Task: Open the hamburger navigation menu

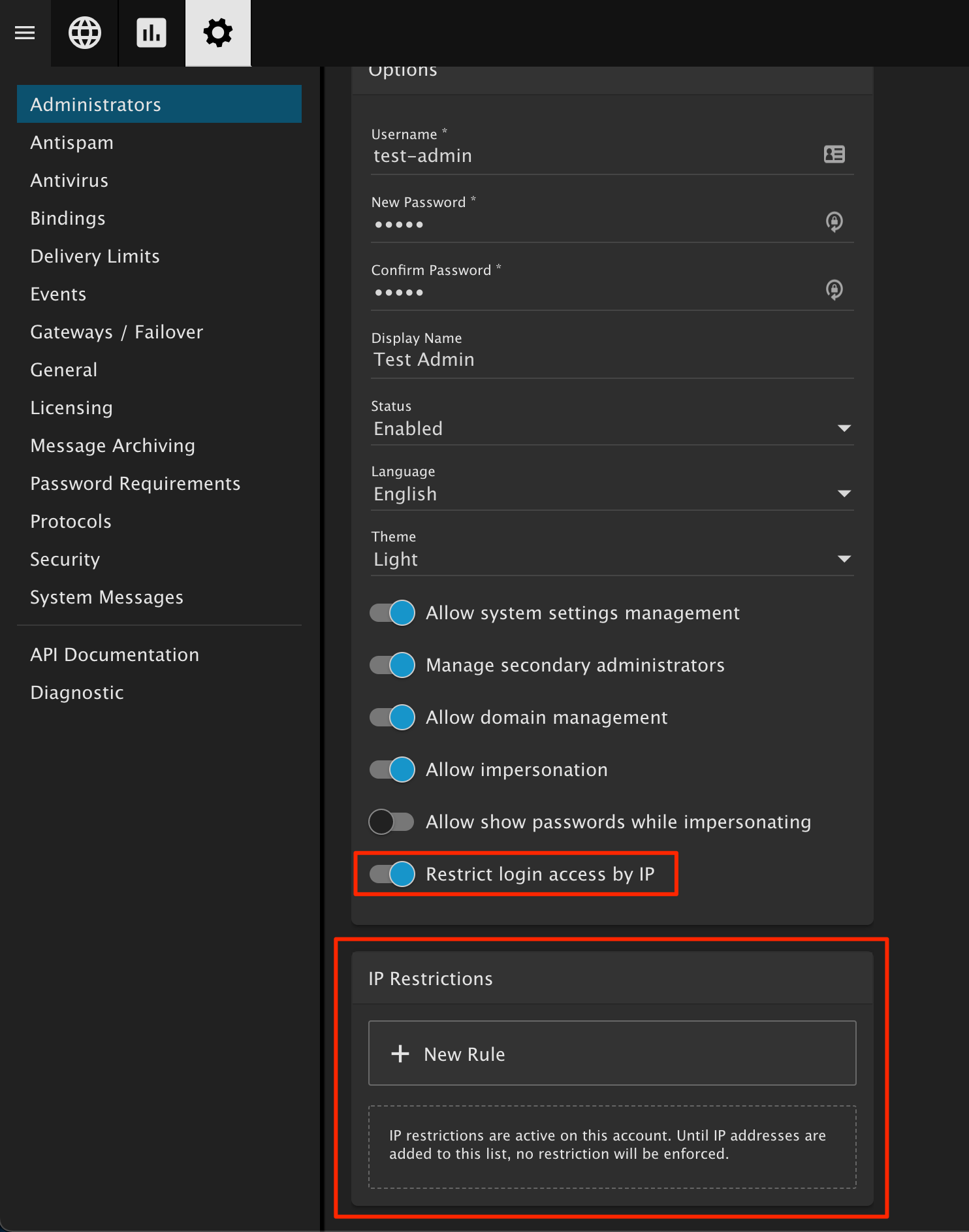Action: [x=25, y=33]
